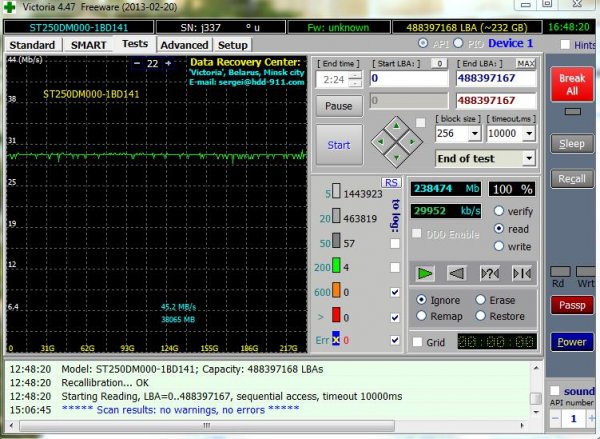Enable the Grid checkbox
This screenshot has height=439, width=600.
(x=417, y=342)
